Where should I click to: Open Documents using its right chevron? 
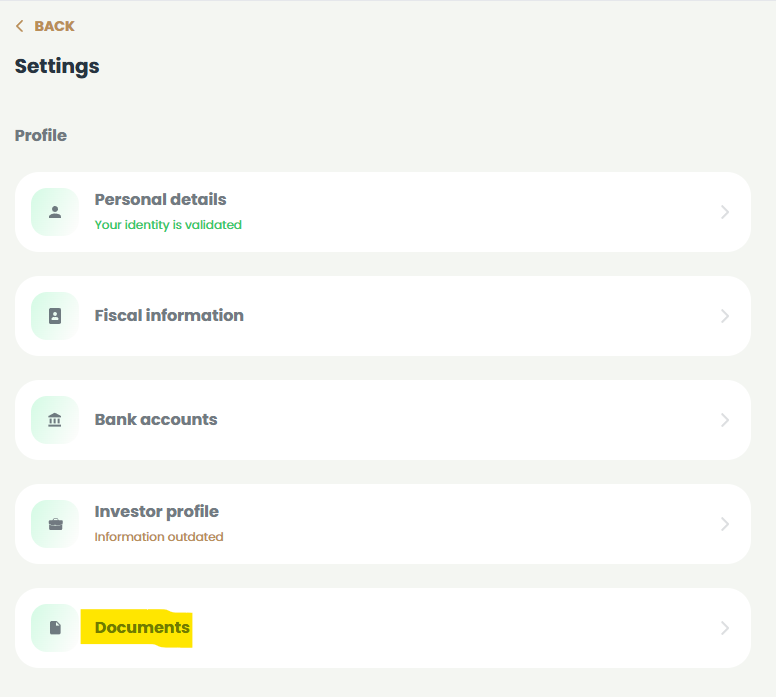tap(725, 628)
